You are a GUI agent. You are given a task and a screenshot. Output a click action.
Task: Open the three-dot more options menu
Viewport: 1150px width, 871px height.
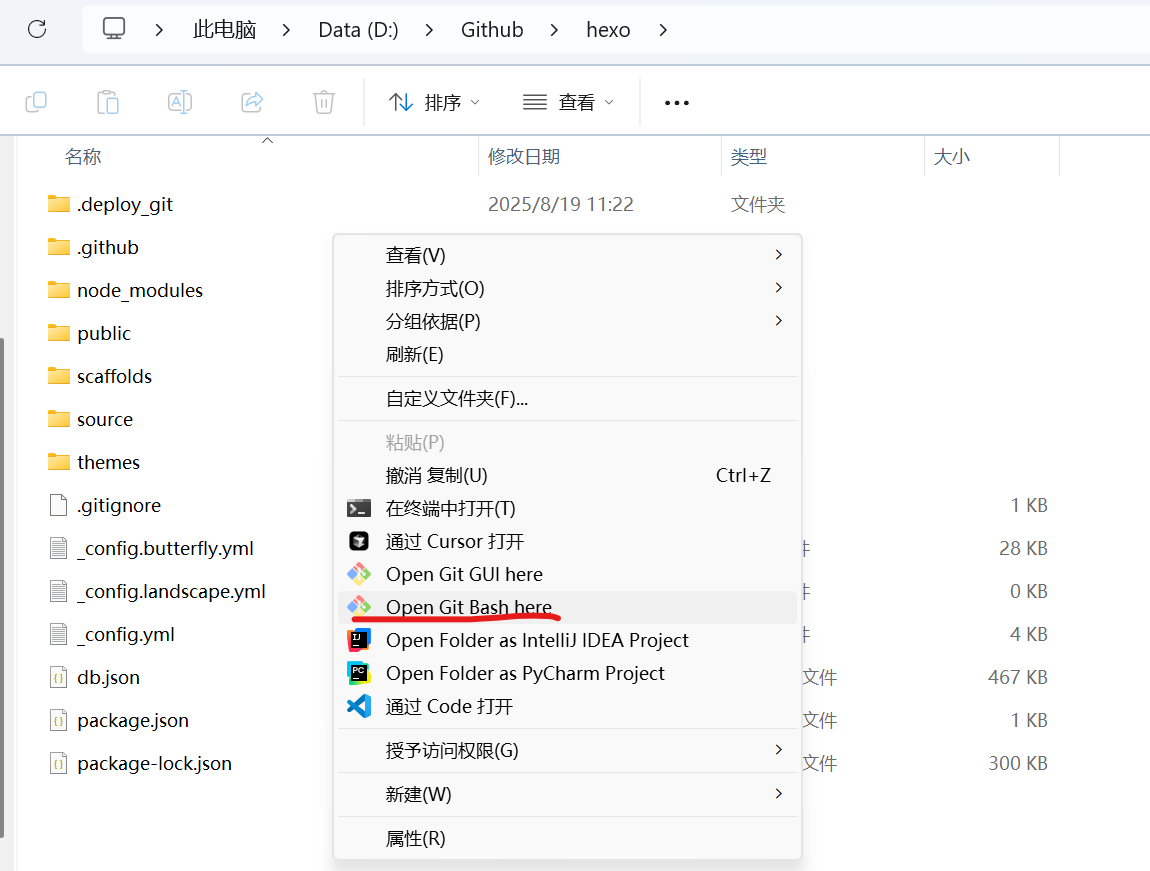click(x=677, y=102)
